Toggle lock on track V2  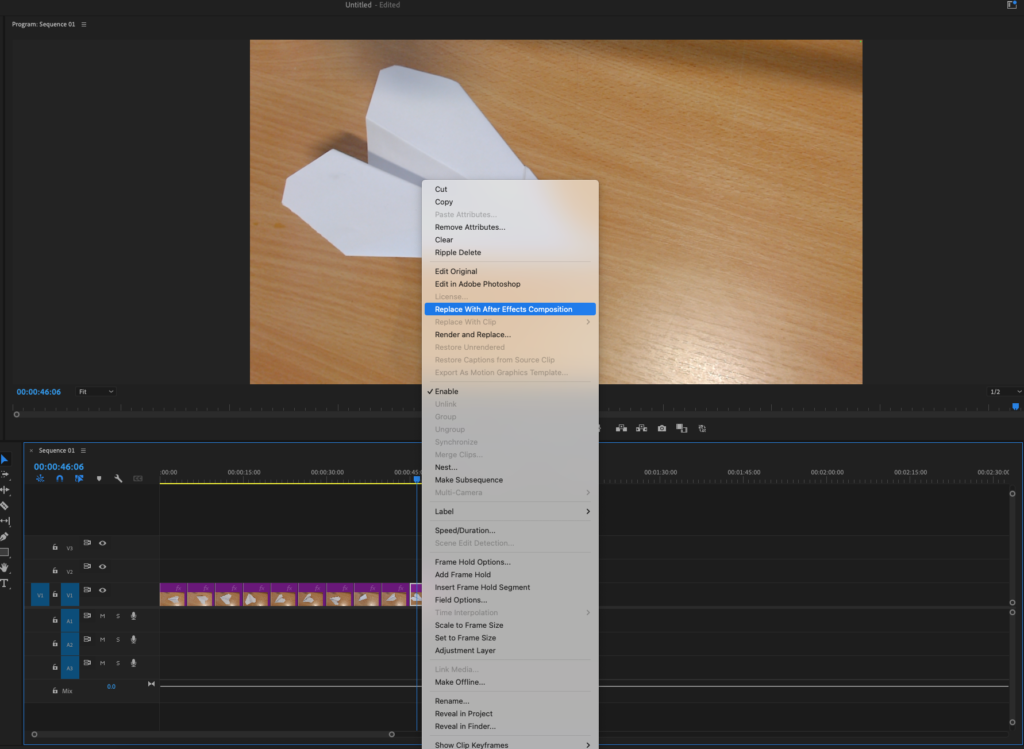55,570
